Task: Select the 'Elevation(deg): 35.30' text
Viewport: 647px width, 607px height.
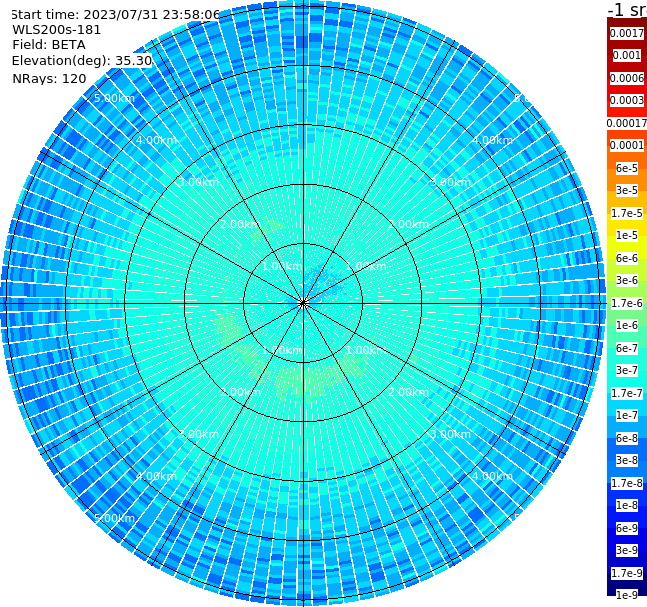Action: (x=82, y=61)
